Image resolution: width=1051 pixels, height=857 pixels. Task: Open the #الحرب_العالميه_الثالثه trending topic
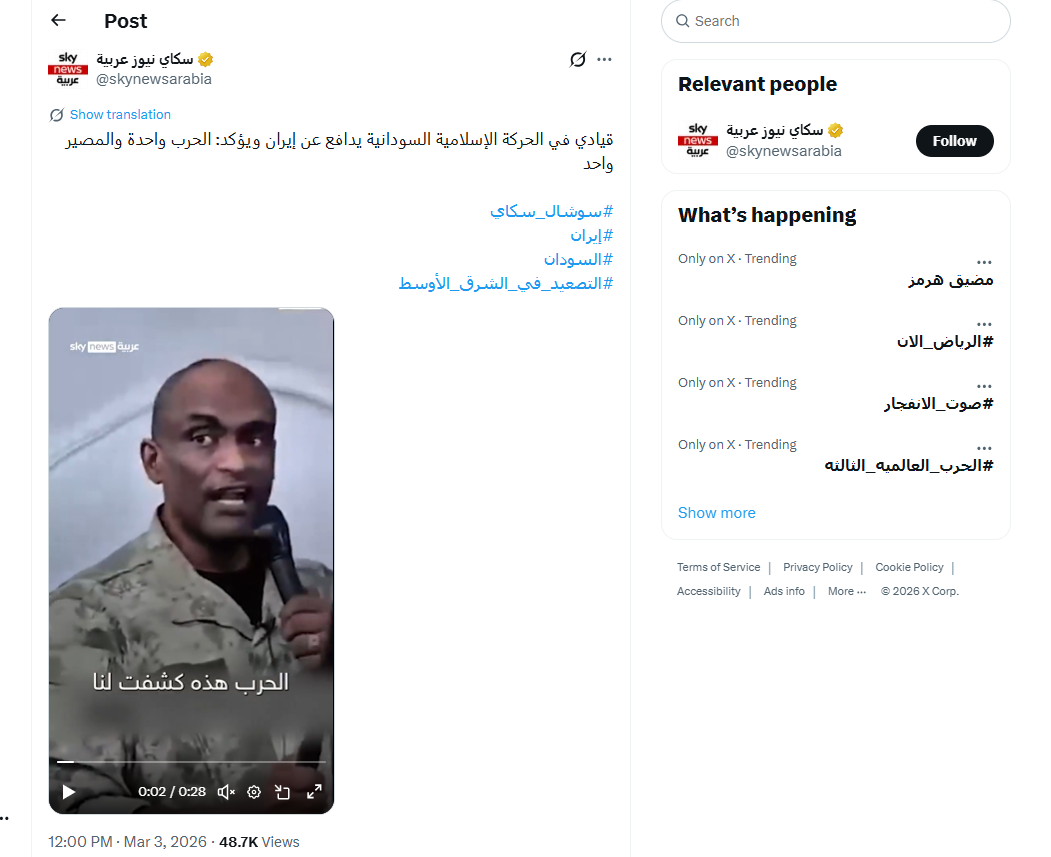tap(908, 465)
